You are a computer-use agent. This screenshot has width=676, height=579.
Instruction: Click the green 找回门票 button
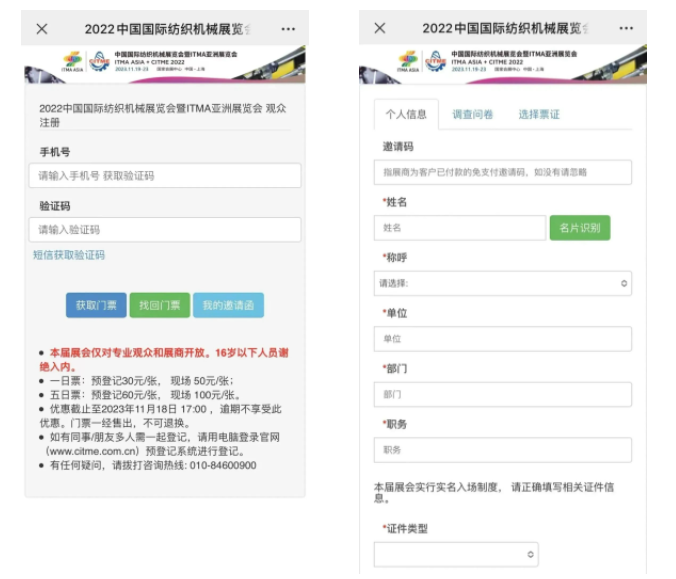tap(160, 305)
